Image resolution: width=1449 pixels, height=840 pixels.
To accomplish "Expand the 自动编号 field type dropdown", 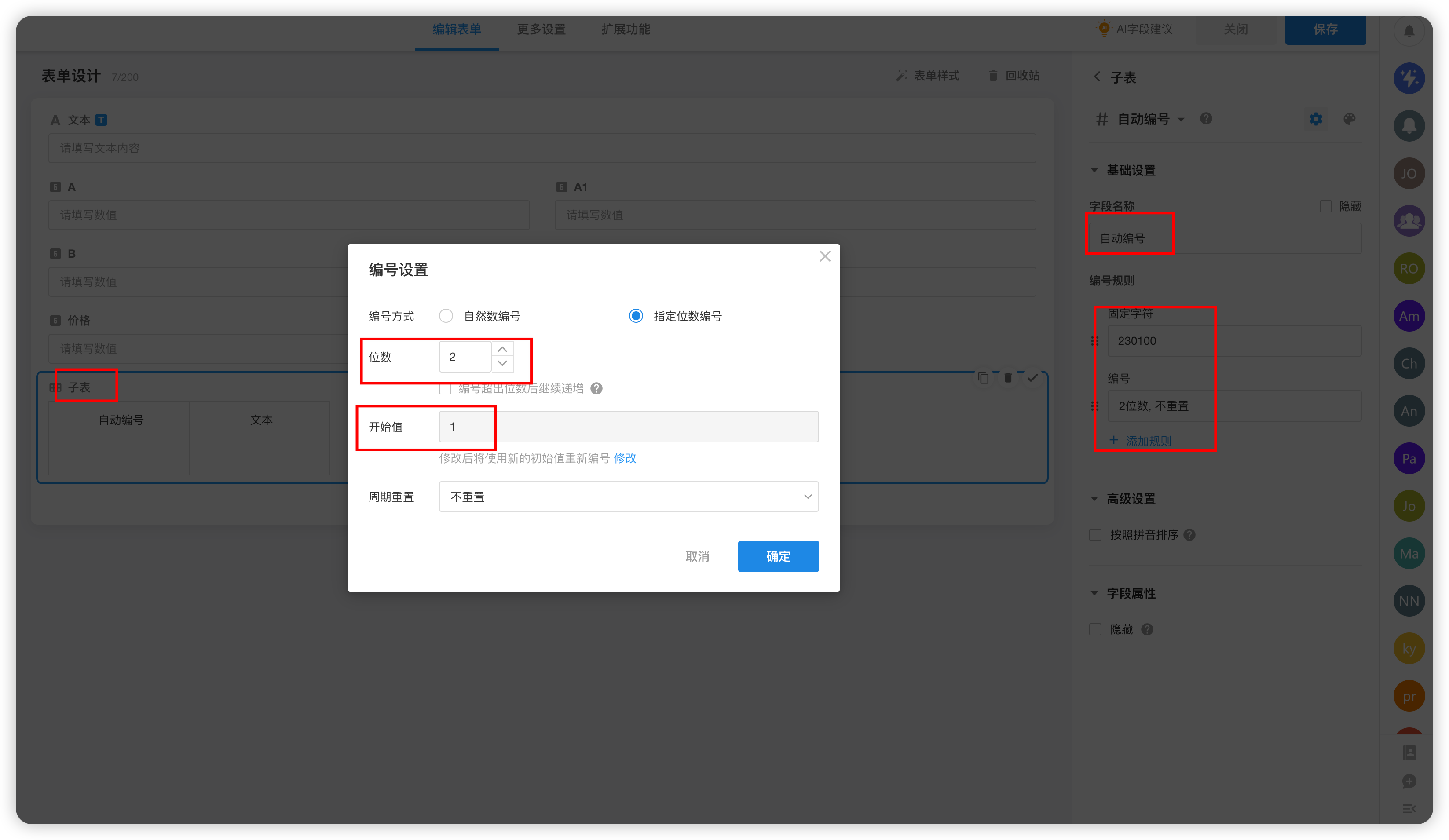I will tap(1181, 120).
